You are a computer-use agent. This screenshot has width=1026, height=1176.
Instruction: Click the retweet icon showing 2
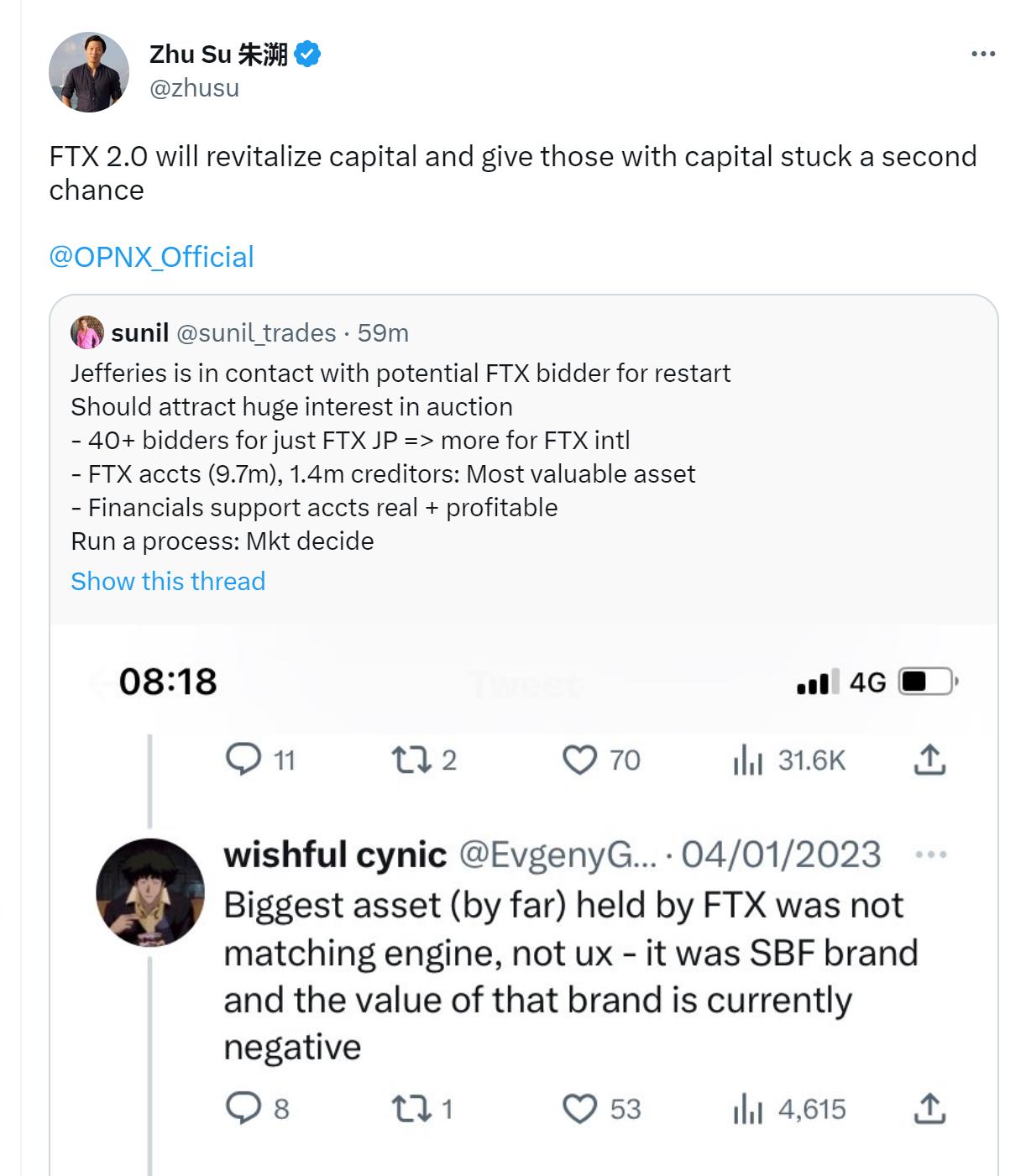(411, 760)
